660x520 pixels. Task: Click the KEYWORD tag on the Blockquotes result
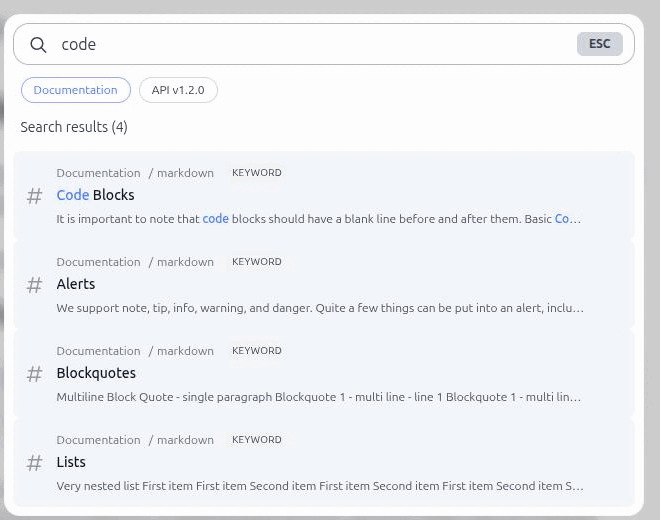click(257, 351)
